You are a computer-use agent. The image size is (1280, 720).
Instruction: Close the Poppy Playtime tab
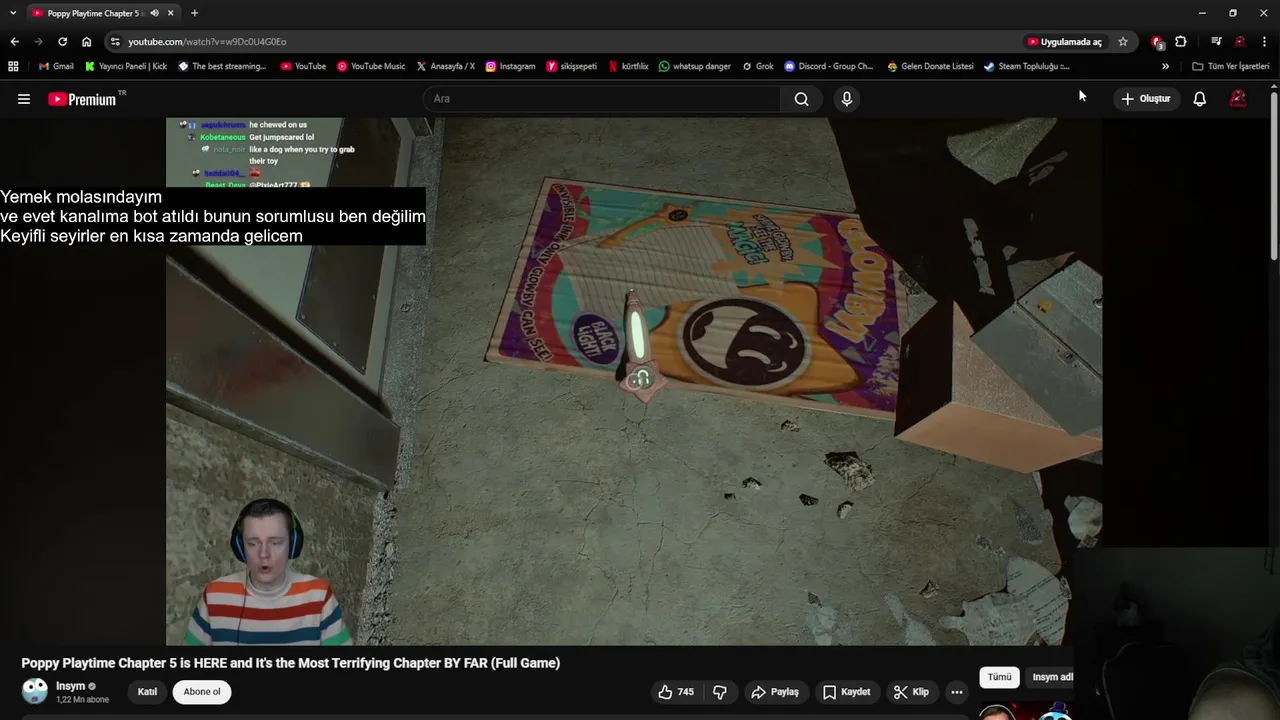click(x=171, y=13)
